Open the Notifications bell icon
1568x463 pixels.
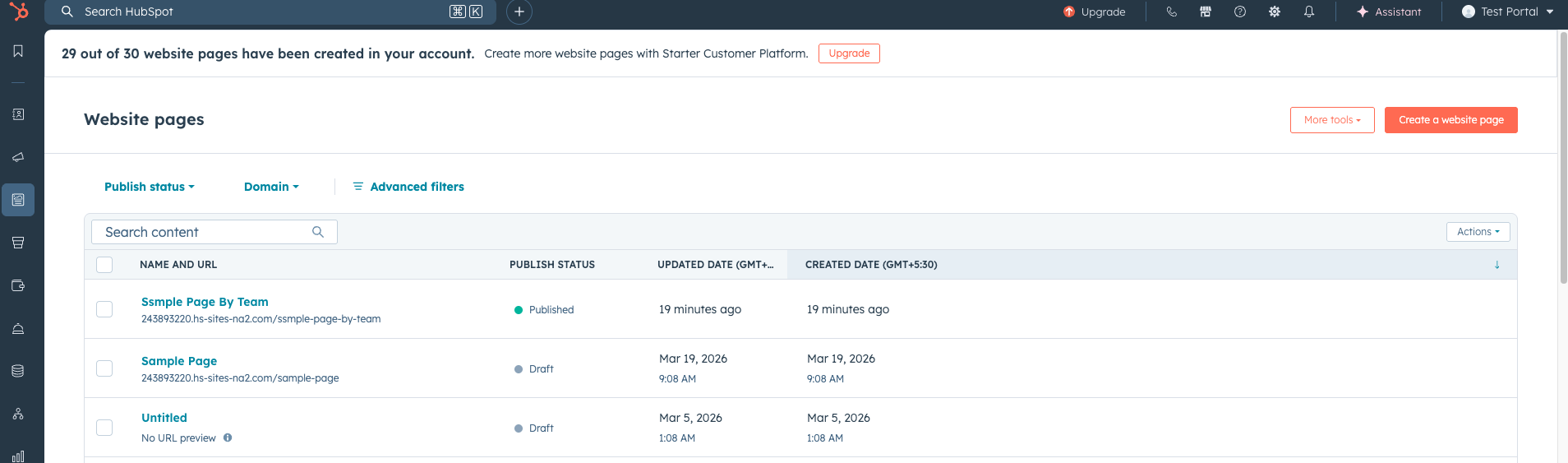pos(1309,12)
